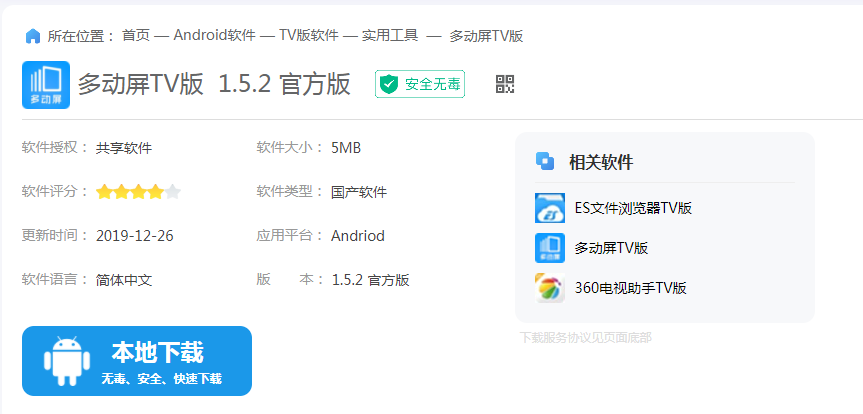
Task: Click the 安全无毒 safety badge
Action: pos(420,84)
